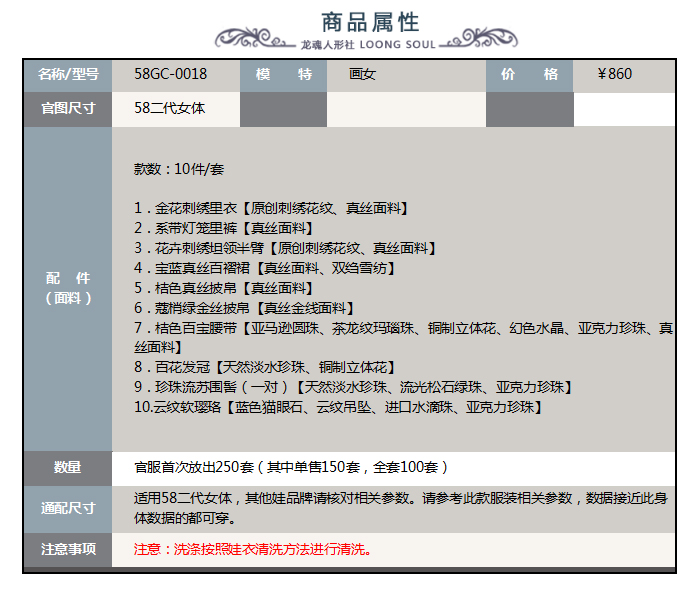
Task: Select item 4 宝蓝真丝百褶裙 line
Action: coord(265,268)
